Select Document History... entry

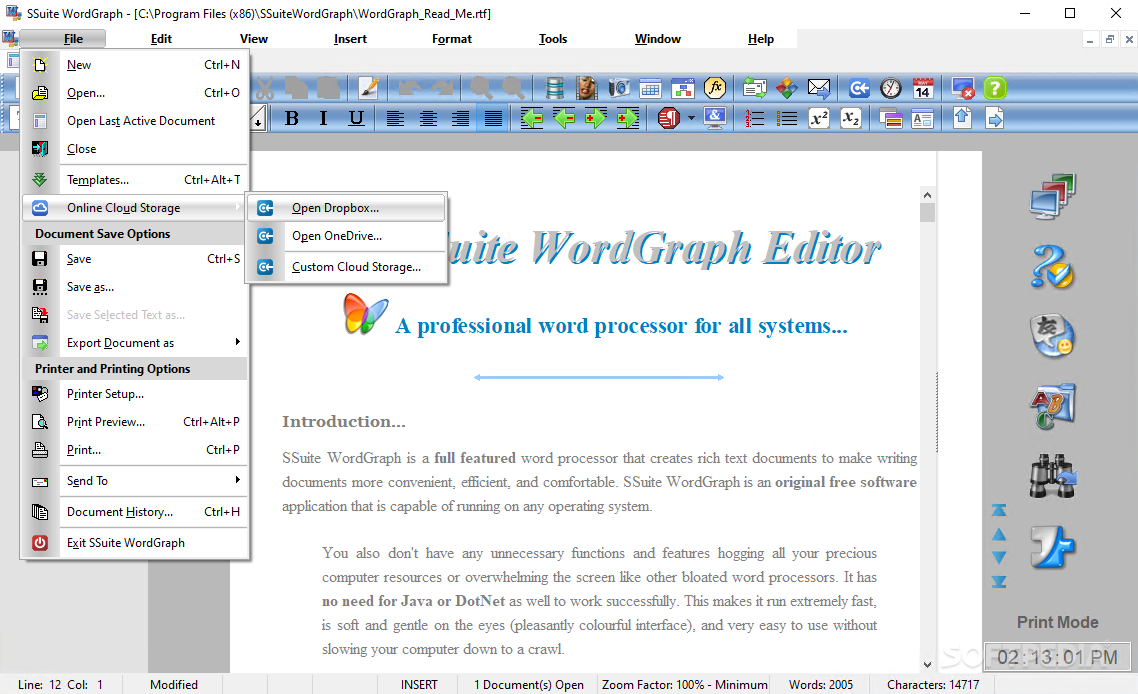click(135, 512)
